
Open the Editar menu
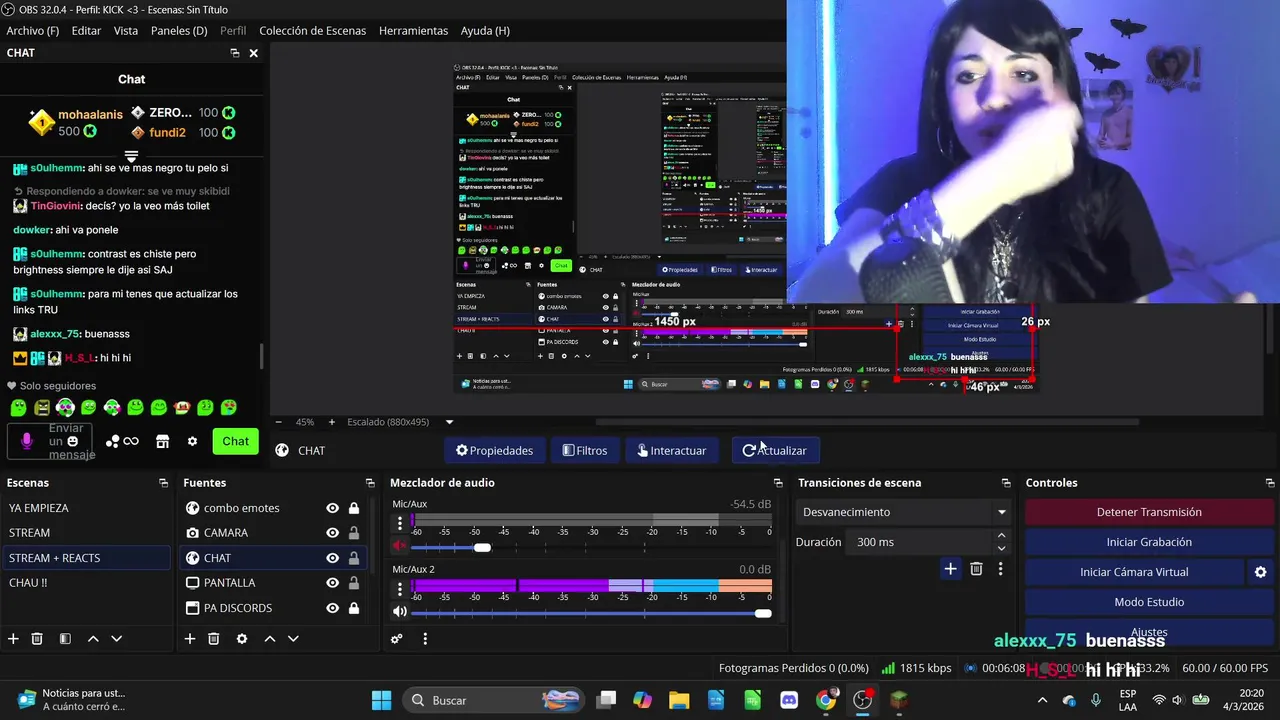tap(86, 31)
